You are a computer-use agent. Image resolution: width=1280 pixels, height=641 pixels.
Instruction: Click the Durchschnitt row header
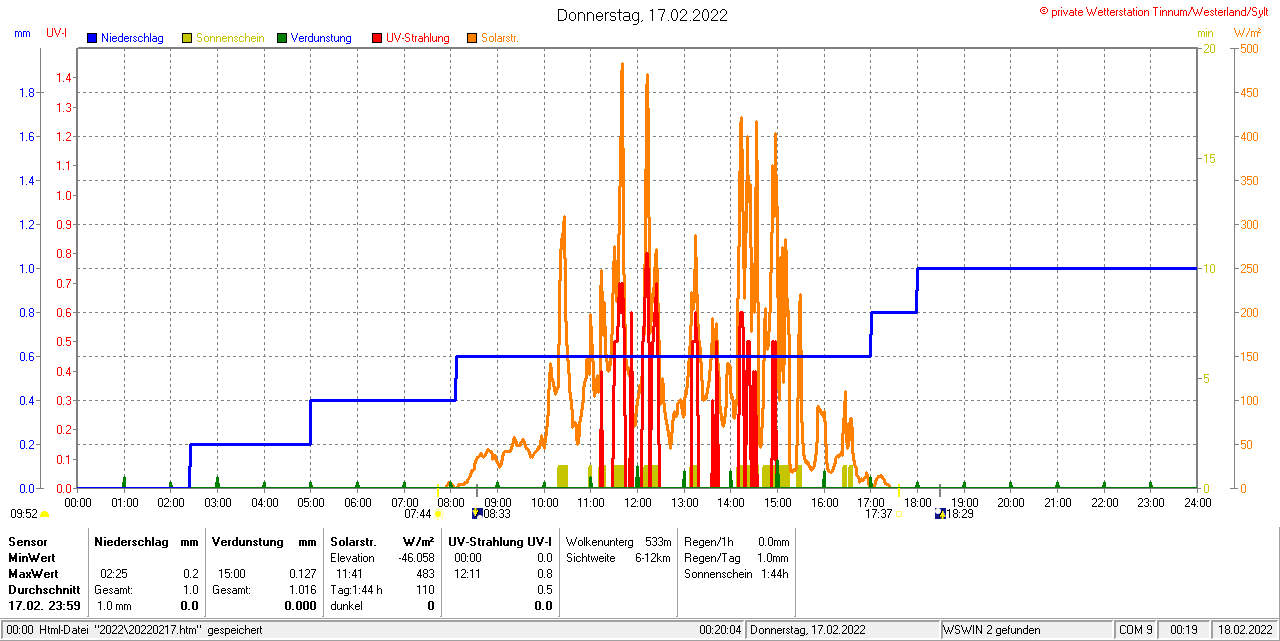click(x=44, y=590)
